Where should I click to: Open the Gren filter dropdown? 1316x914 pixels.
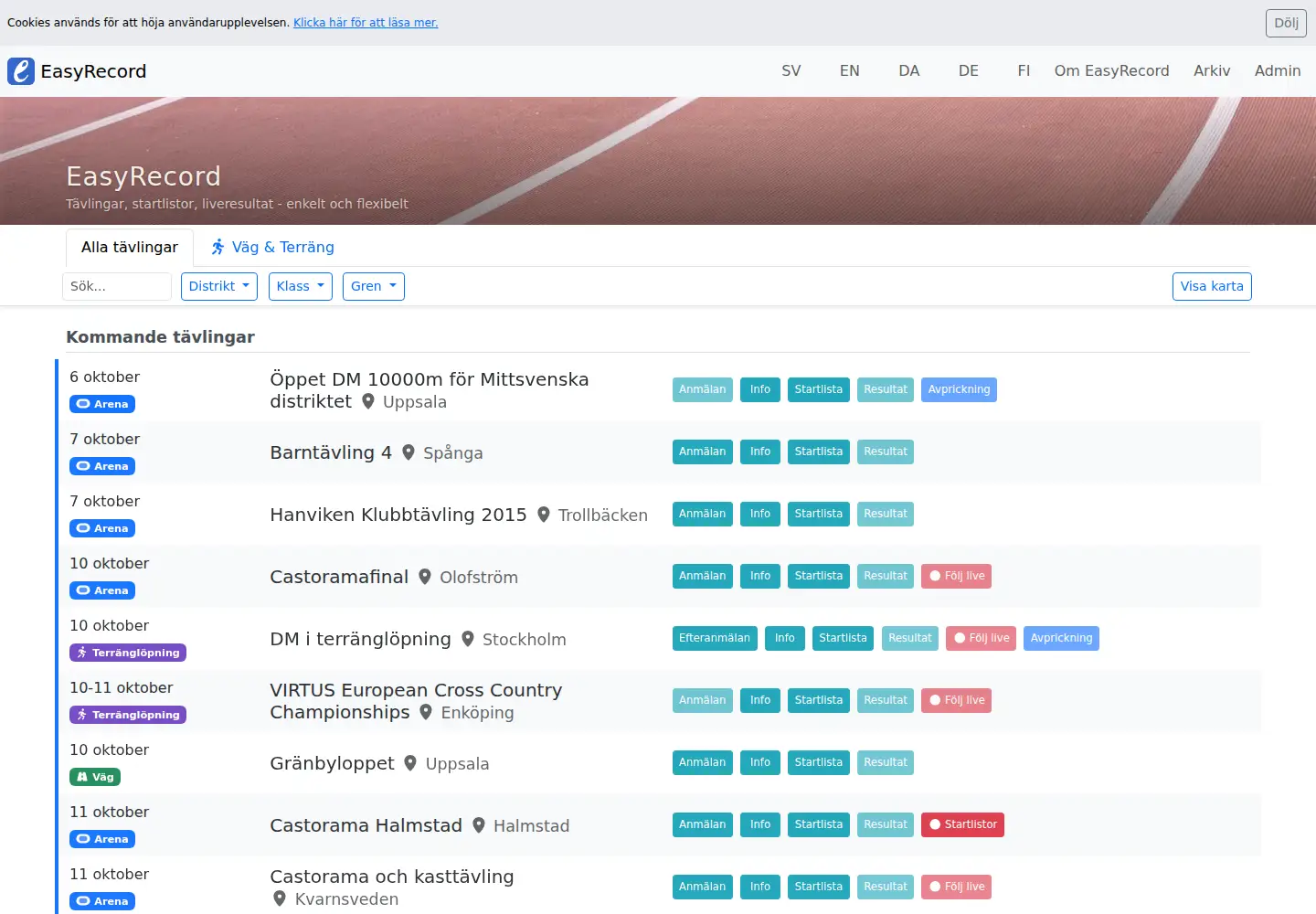click(x=374, y=286)
